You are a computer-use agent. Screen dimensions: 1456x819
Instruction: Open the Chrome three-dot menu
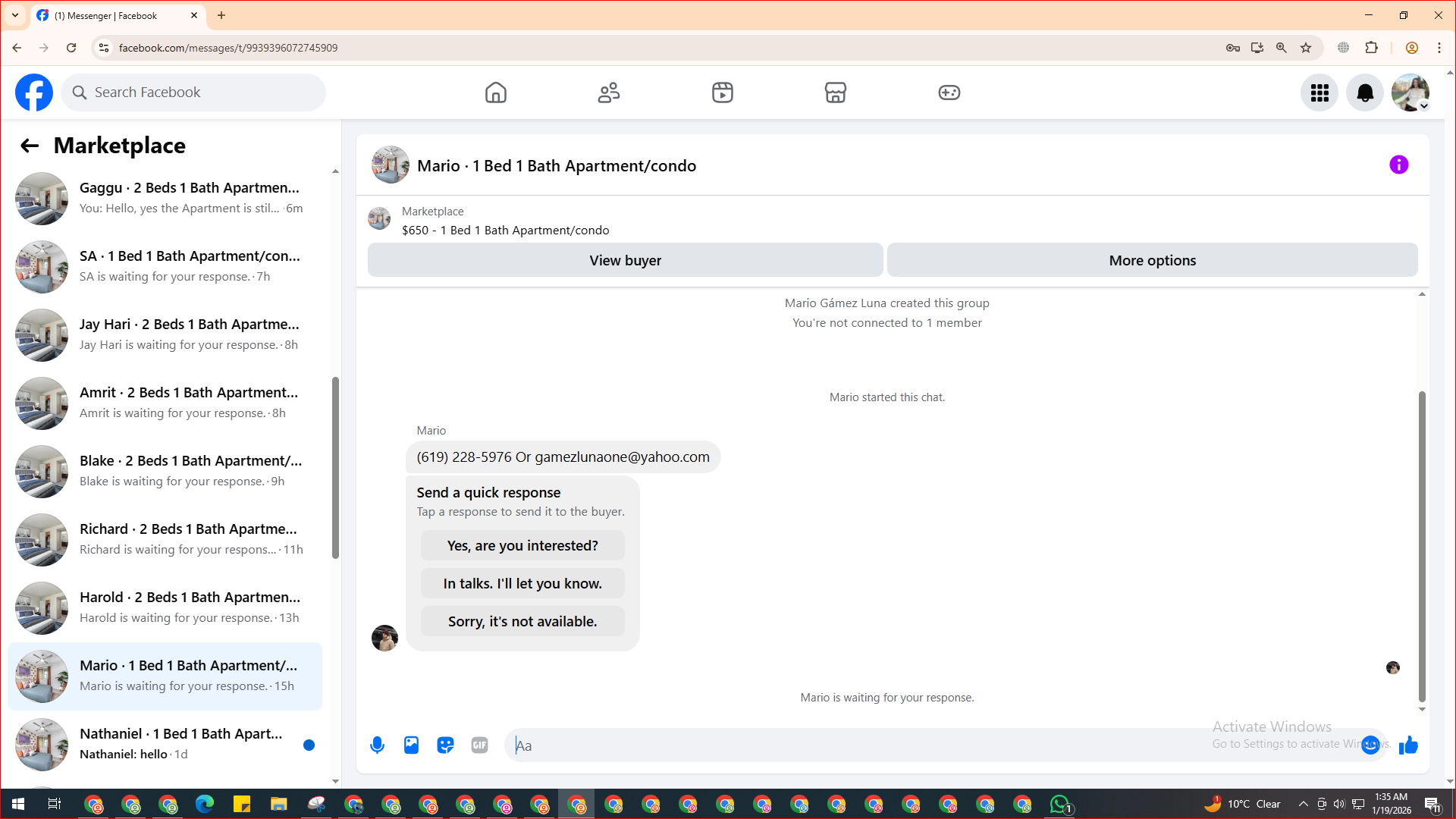tap(1439, 48)
